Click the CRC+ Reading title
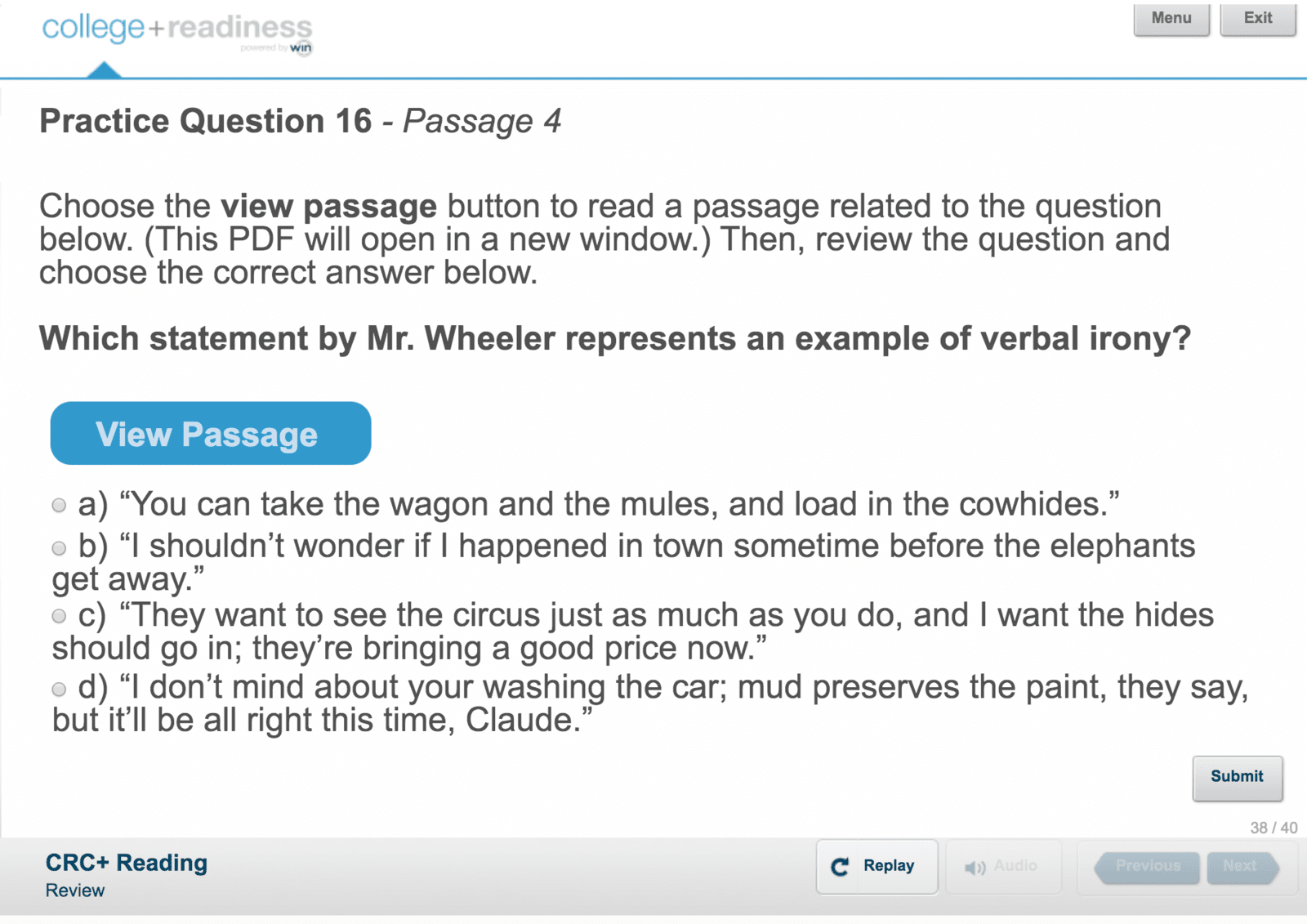The width and height of the screenshot is (1307, 924). (x=127, y=863)
